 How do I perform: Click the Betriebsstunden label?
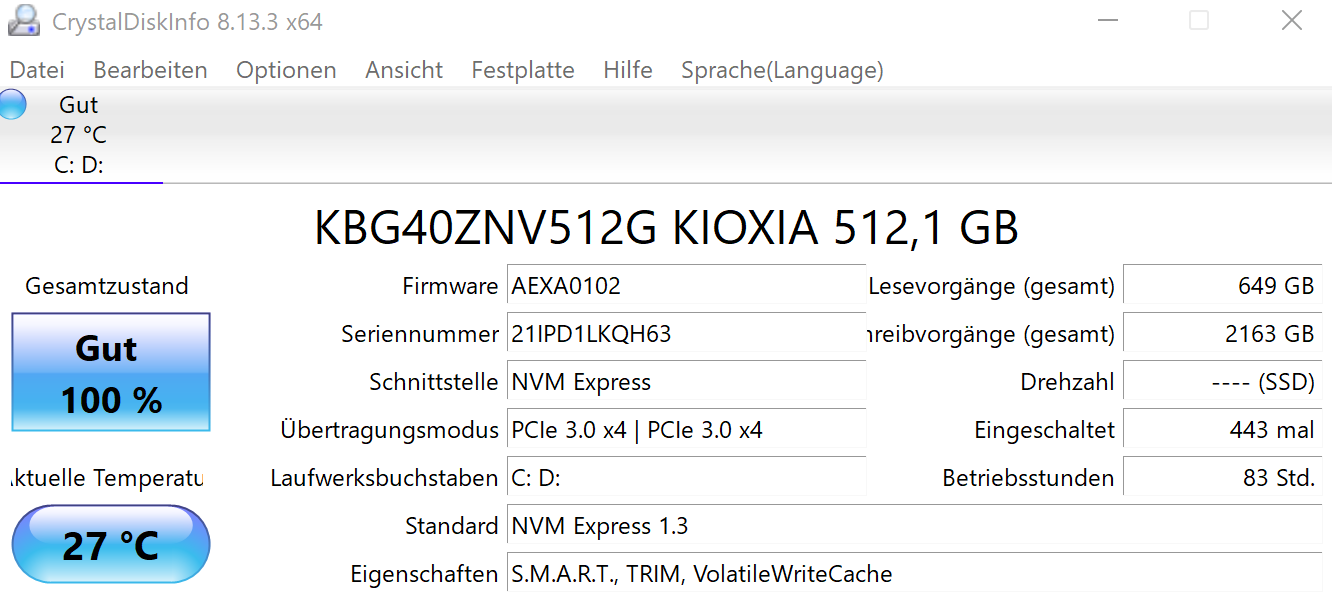(1029, 478)
